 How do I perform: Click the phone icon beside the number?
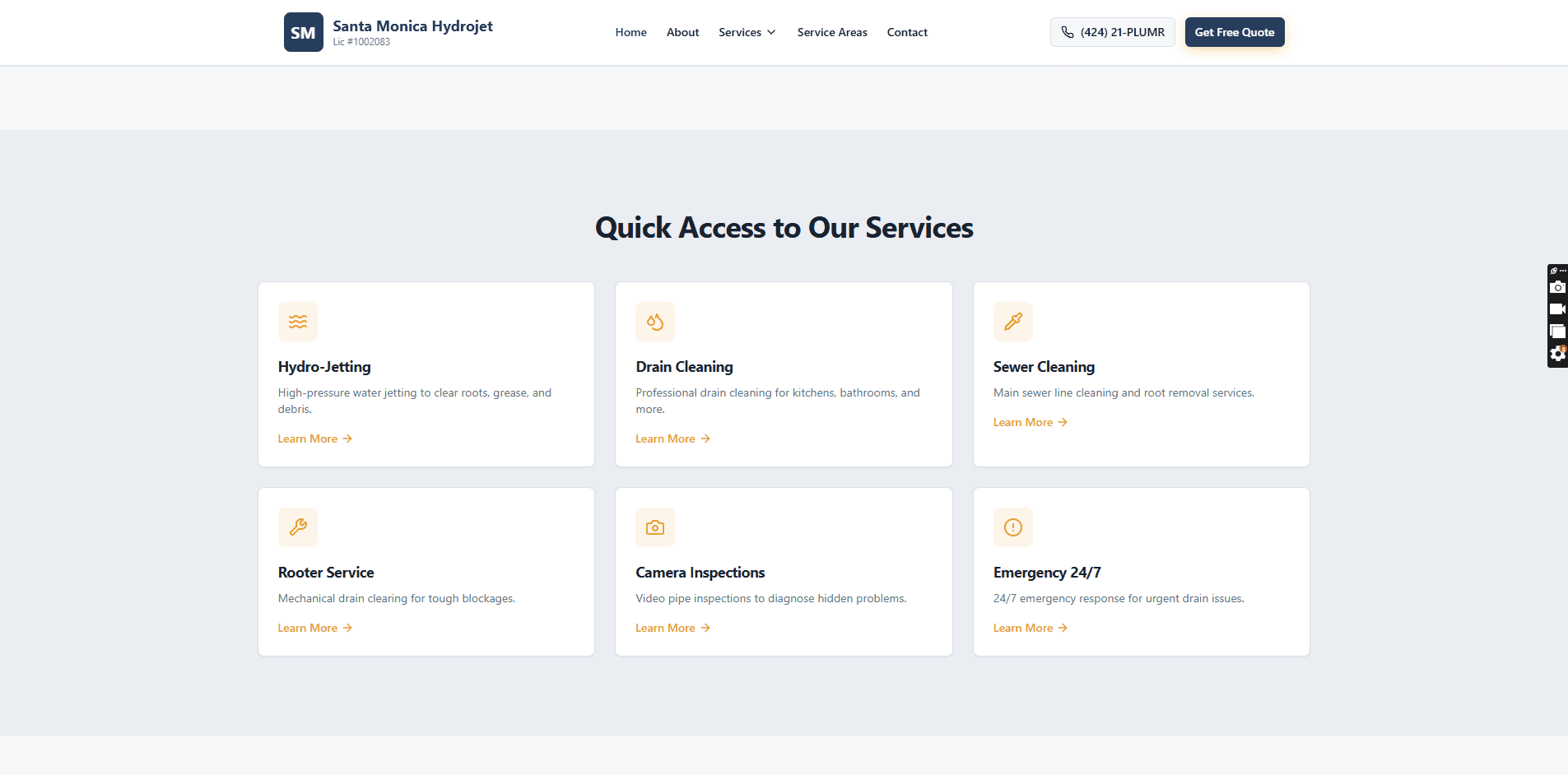[x=1068, y=32]
